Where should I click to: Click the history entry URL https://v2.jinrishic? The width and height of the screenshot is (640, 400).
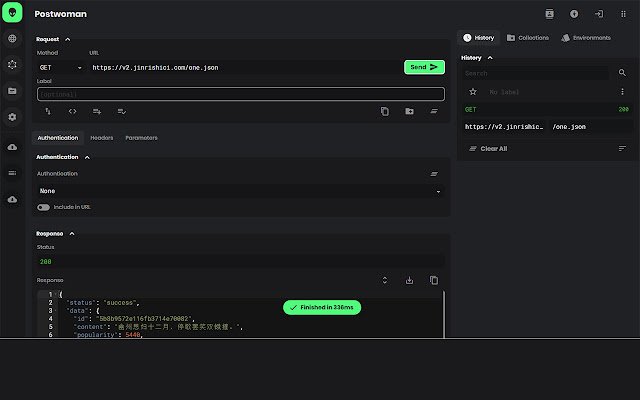(504, 127)
